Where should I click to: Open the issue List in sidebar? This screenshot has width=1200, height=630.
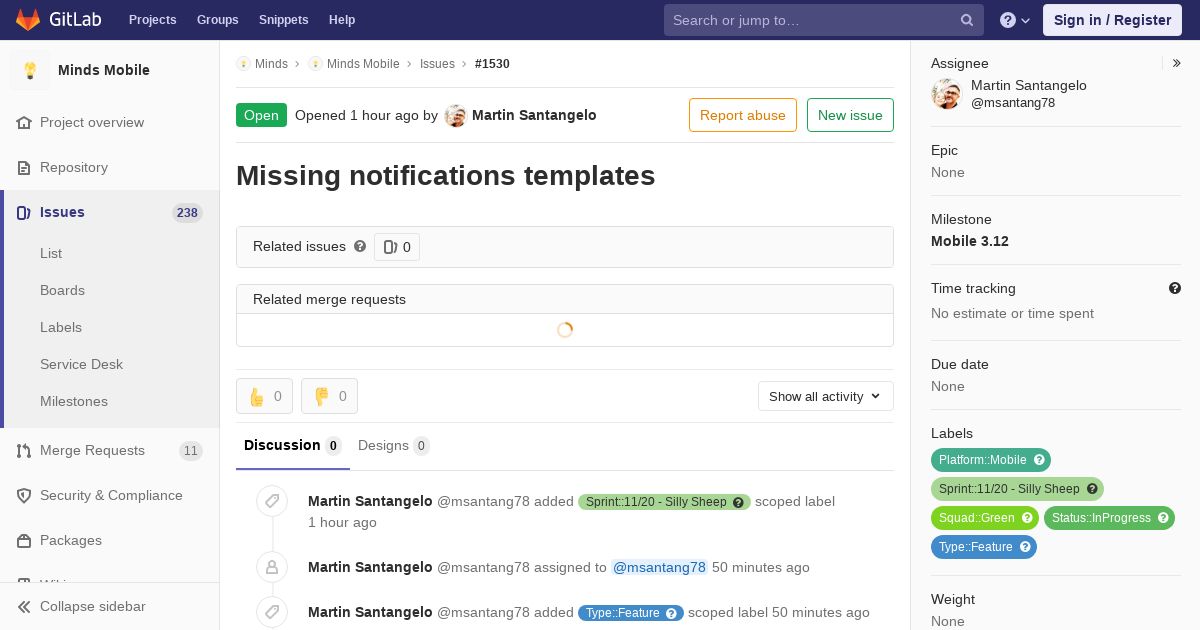pyautogui.click(x=51, y=253)
